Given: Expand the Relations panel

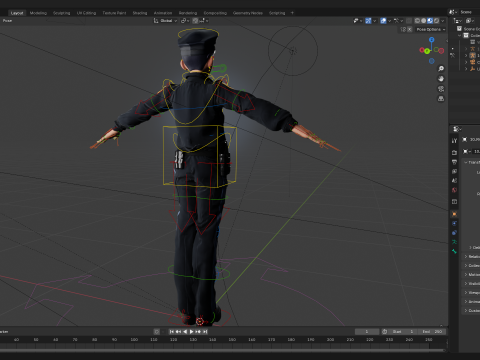Looking at the screenshot, I should [x=472, y=256].
